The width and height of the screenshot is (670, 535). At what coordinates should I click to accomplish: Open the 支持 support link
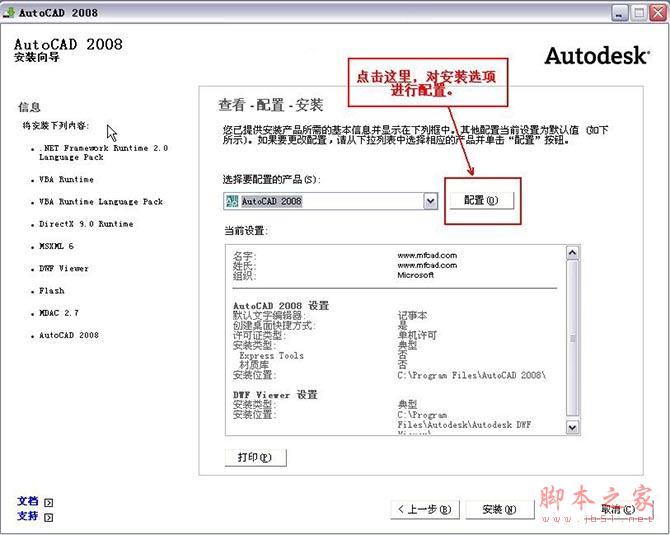pos(28,516)
